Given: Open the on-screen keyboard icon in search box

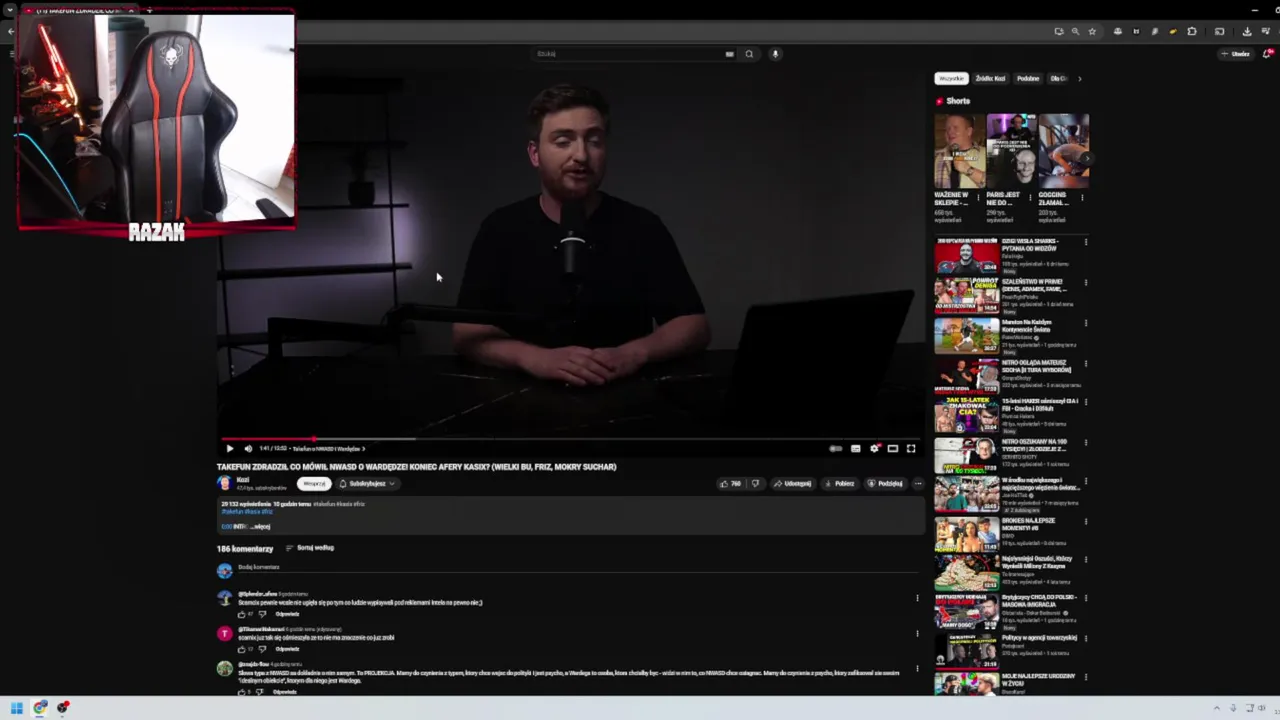Looking at the screenshot, I should pos(729,54).
